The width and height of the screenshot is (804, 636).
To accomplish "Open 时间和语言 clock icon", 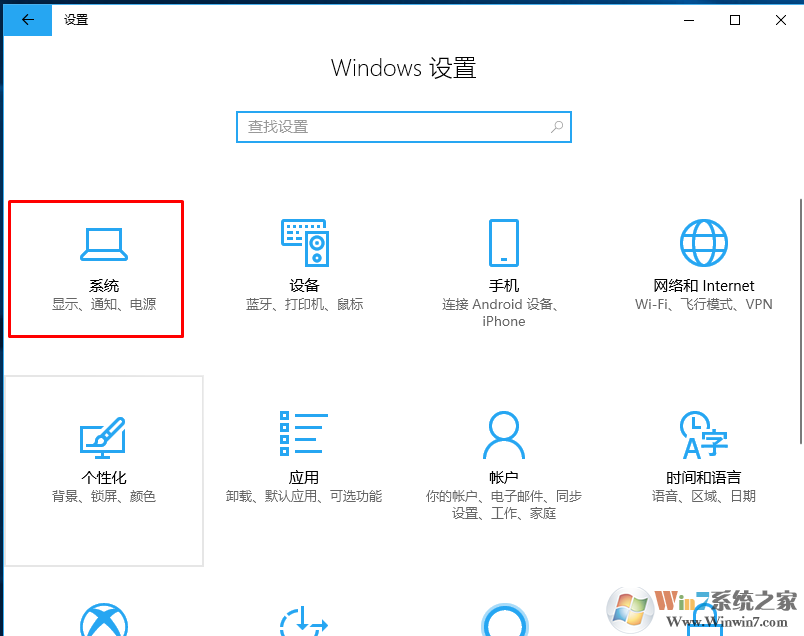I will click(x=704, y=435).
